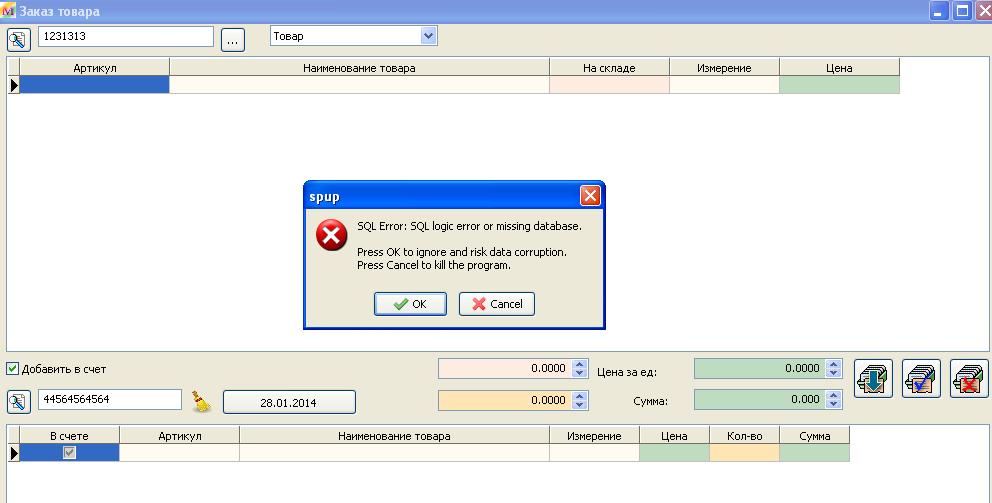
Task: Increase the Цена за ед value with the up arrow
Action: tap(835, 364)
